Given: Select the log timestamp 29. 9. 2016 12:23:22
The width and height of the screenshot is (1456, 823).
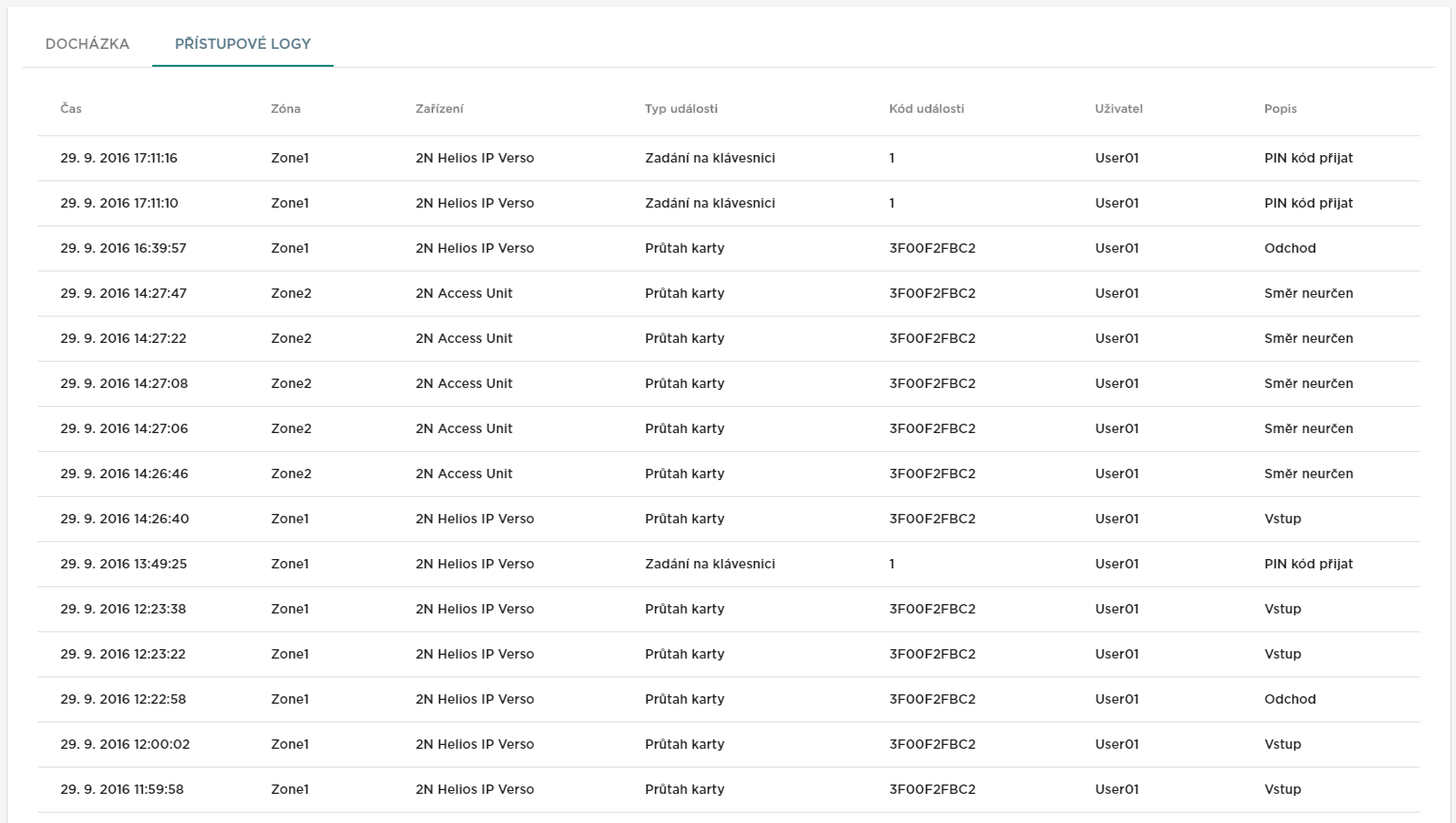Looking at the screenshot, I should pos(123,654).
